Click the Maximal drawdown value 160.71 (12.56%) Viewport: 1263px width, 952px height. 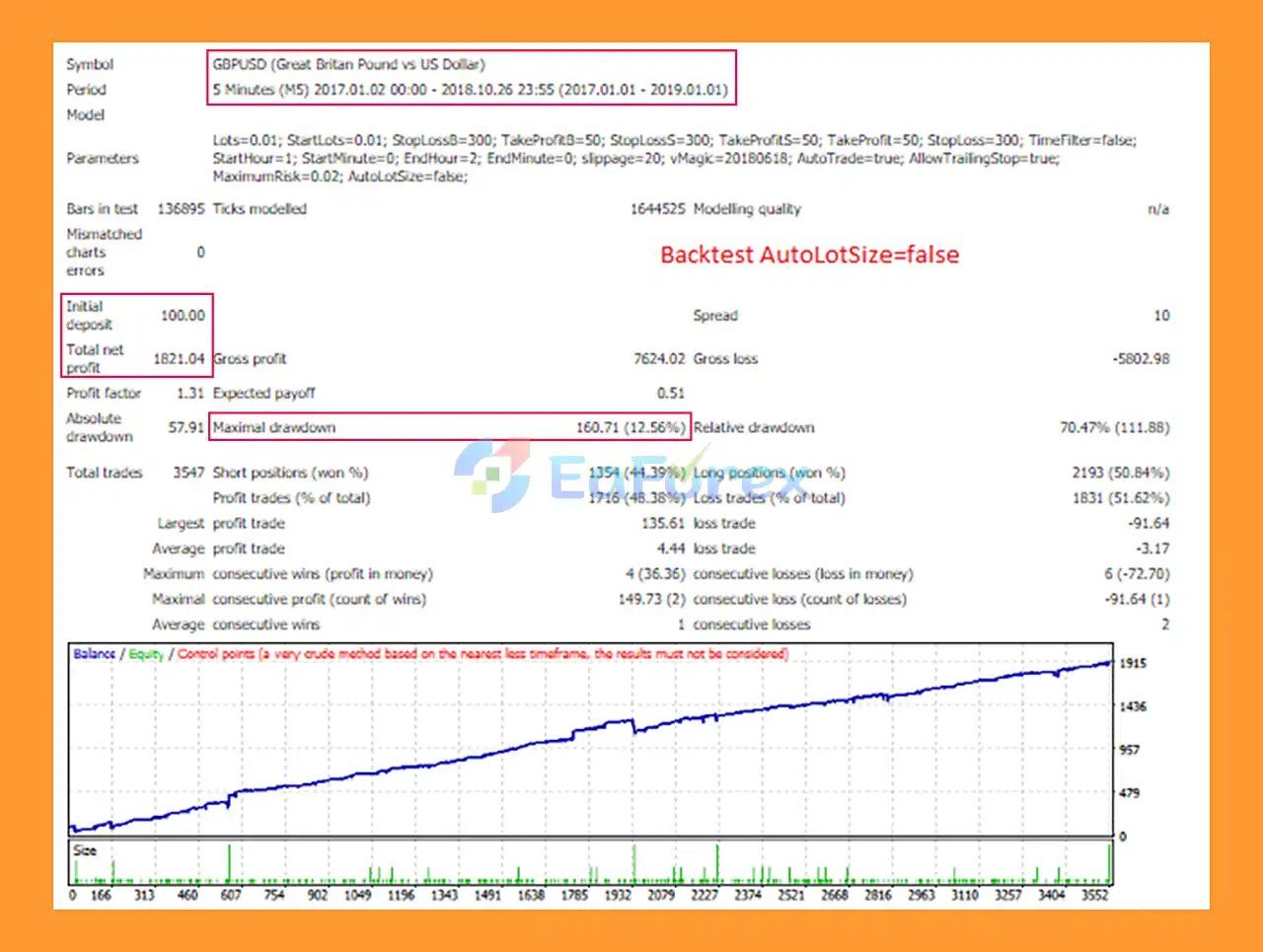pyautogui.click(x=630, y=428)
